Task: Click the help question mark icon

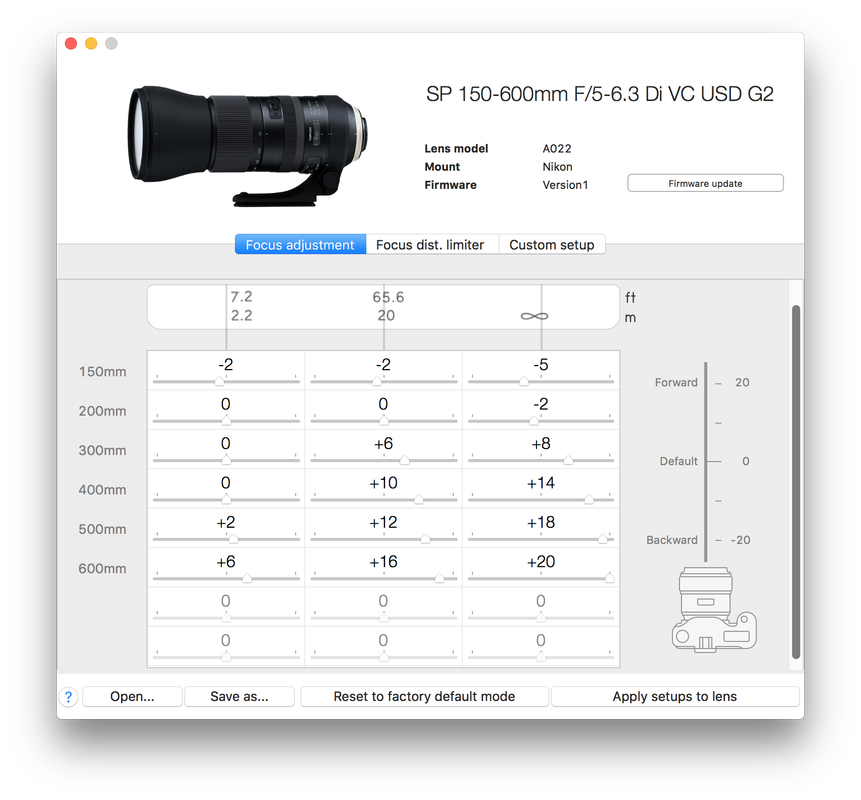Action: [68, 697]
